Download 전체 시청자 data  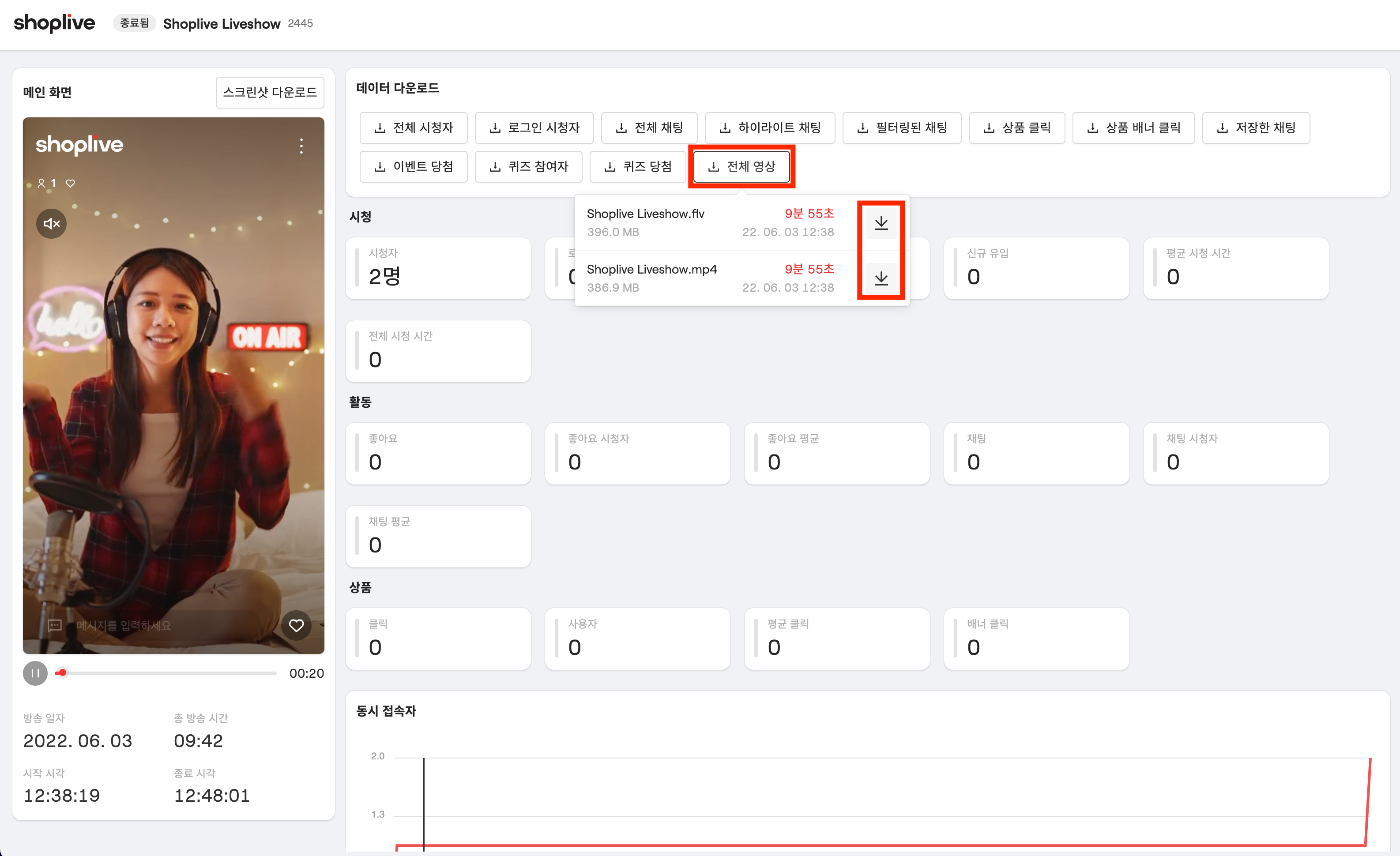(414, 128)
